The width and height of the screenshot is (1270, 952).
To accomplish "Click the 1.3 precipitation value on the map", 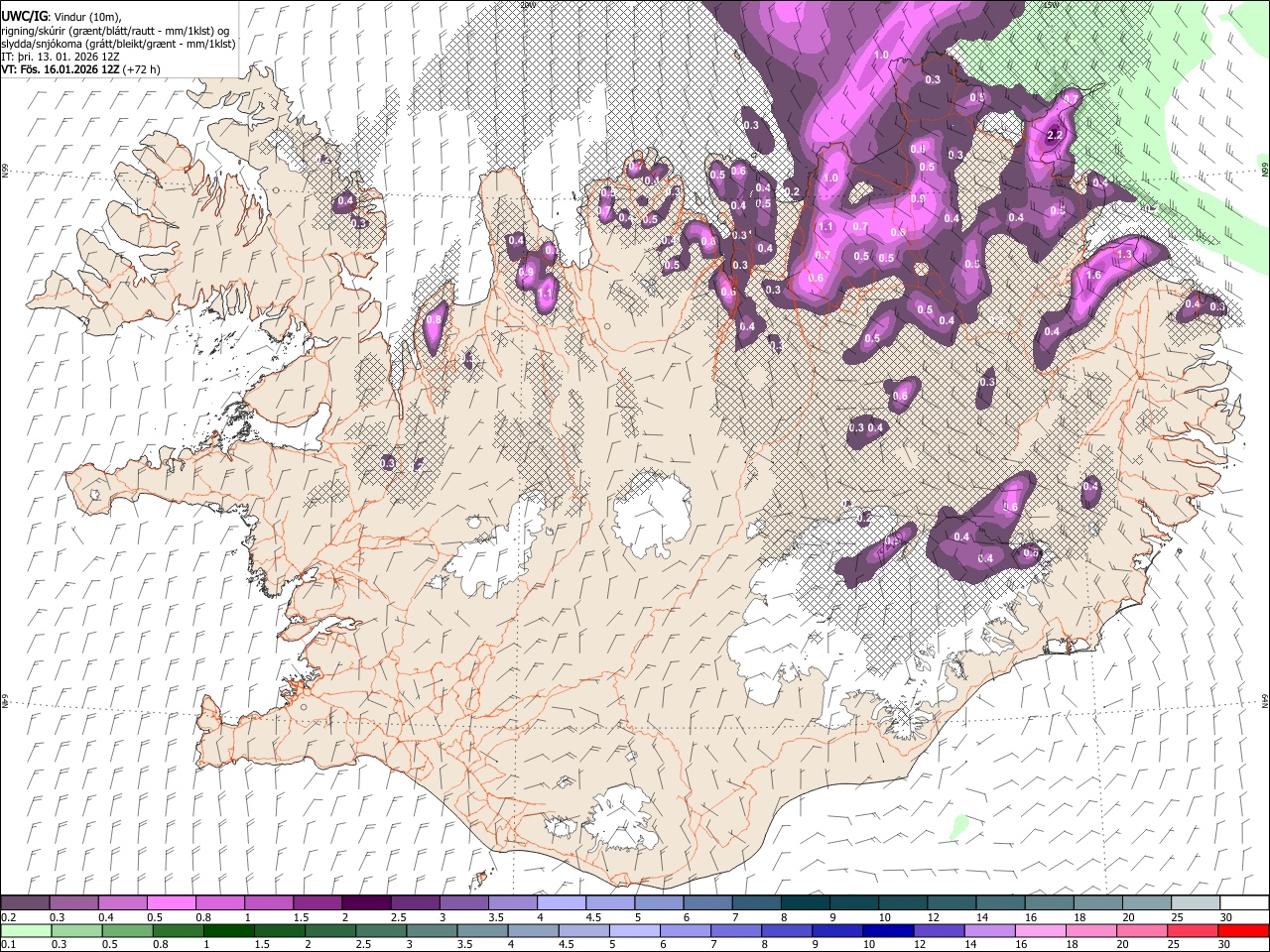I will (x=1124, y=255).
